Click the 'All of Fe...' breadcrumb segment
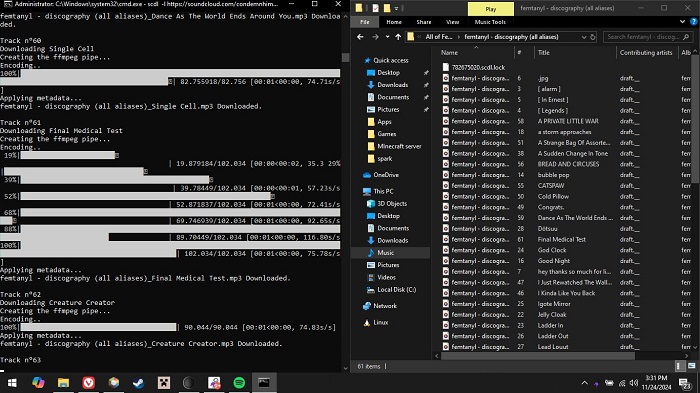Screen dimensions: 700x393 [439, 37]
